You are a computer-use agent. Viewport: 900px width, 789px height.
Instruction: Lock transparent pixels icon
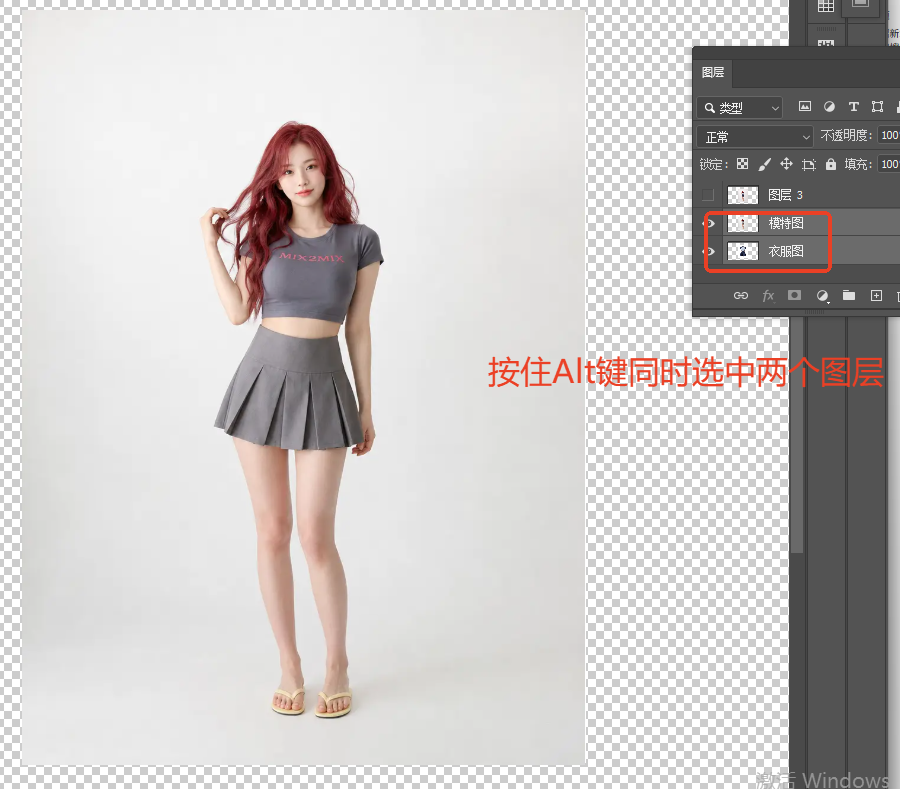742,164
